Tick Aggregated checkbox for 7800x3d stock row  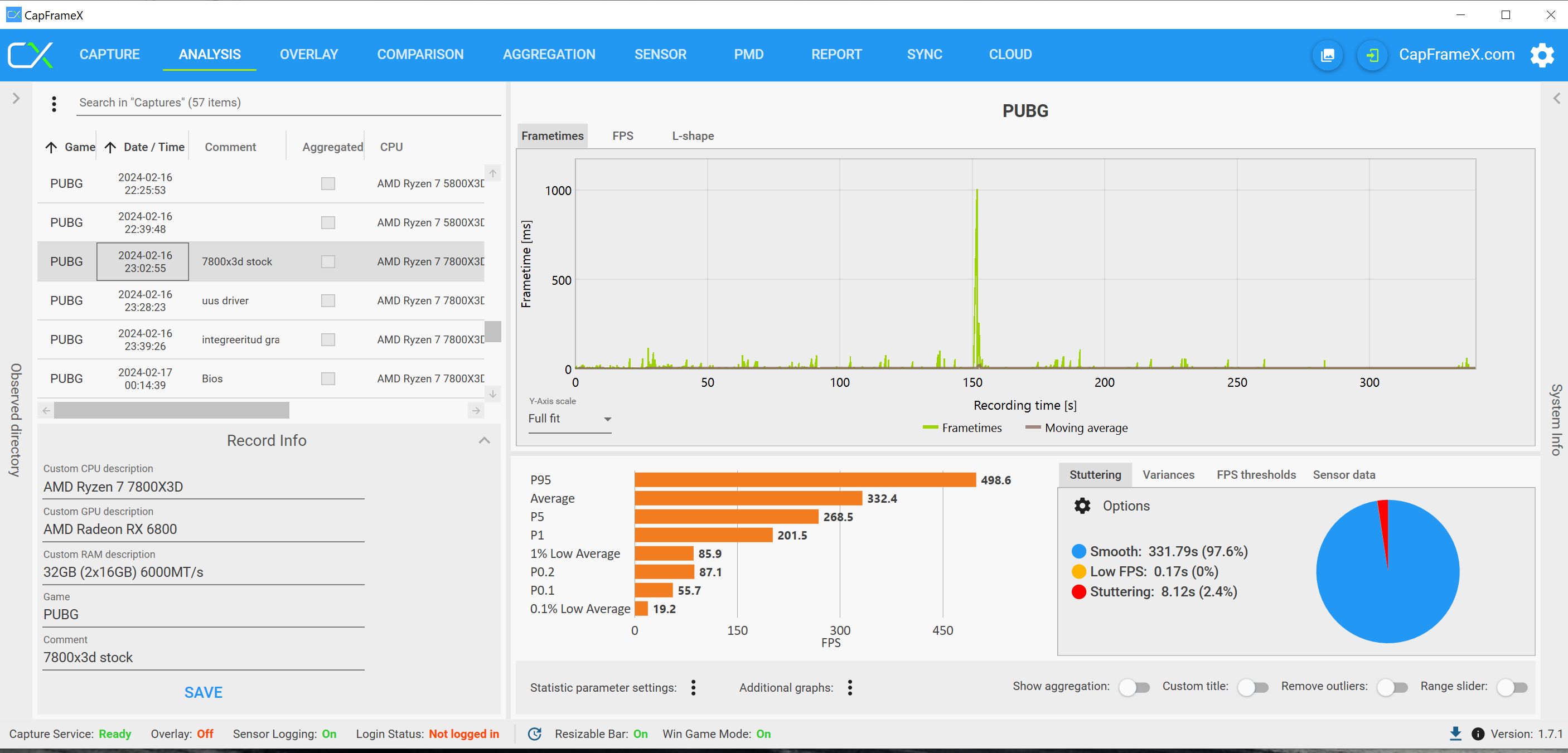[x=328, y=261]
